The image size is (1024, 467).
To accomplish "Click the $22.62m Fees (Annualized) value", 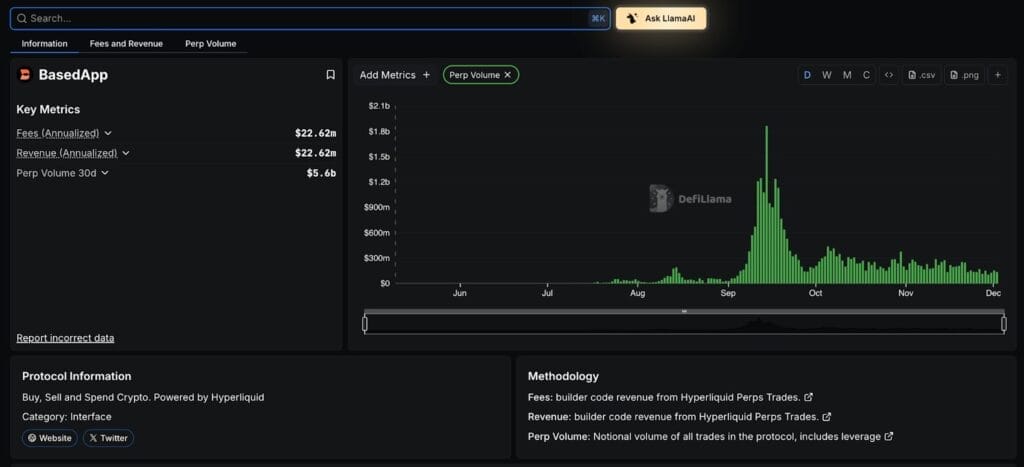I will (x=315, y=133).
